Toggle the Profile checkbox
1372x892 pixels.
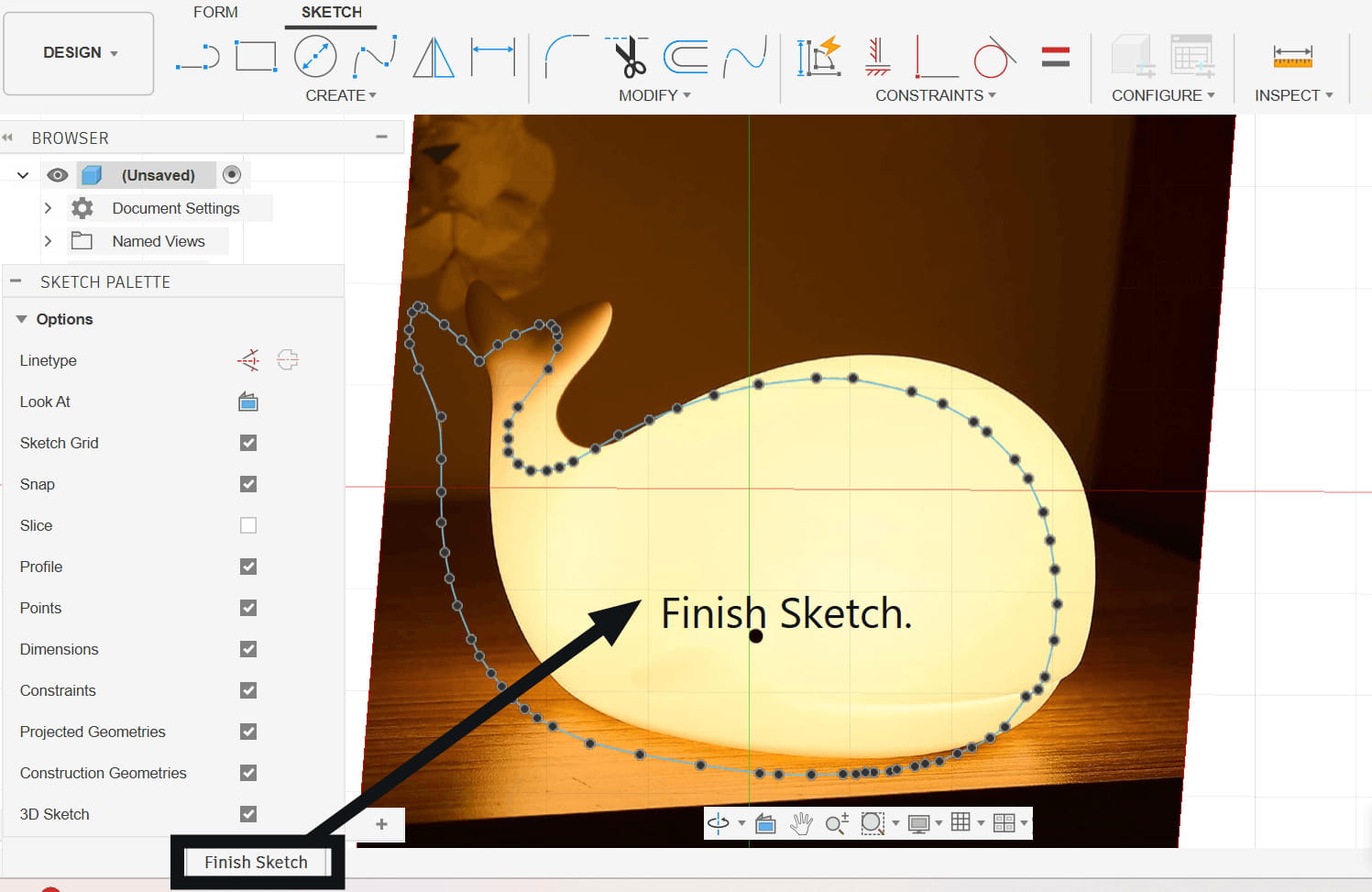[248, 567]
